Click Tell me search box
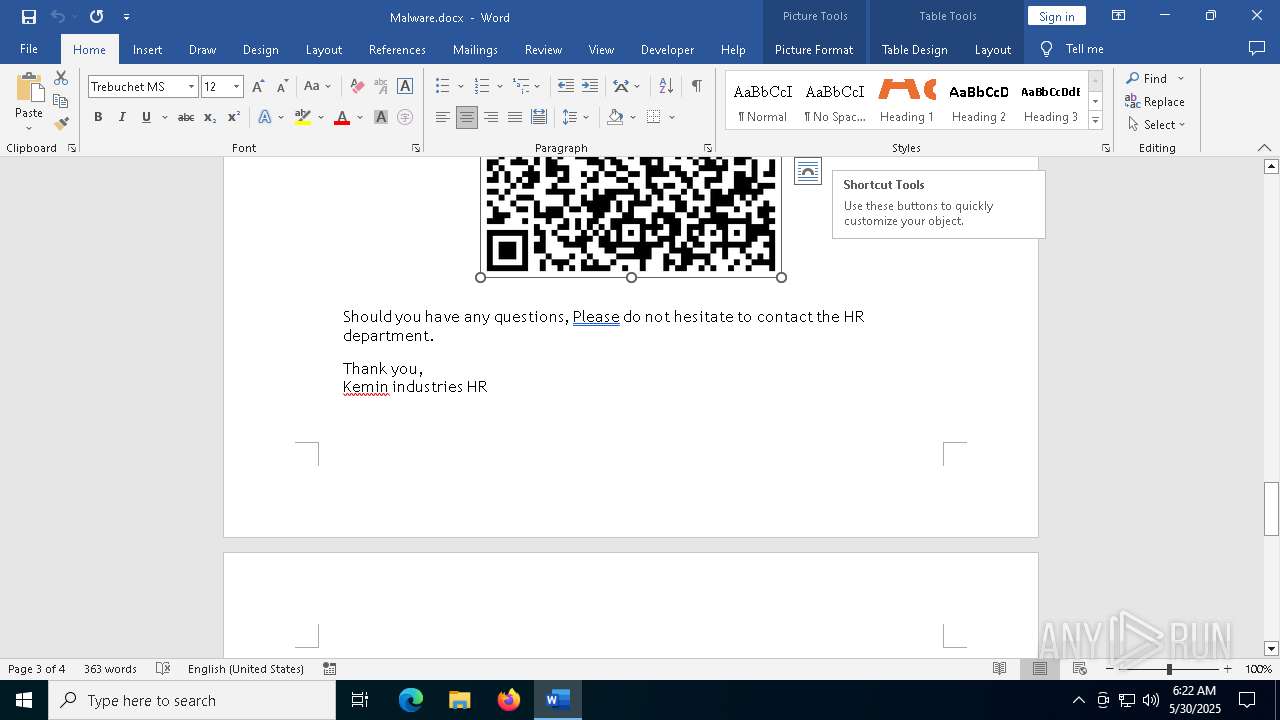This screenshot has height=720, width=1280. pos(1072,49)
